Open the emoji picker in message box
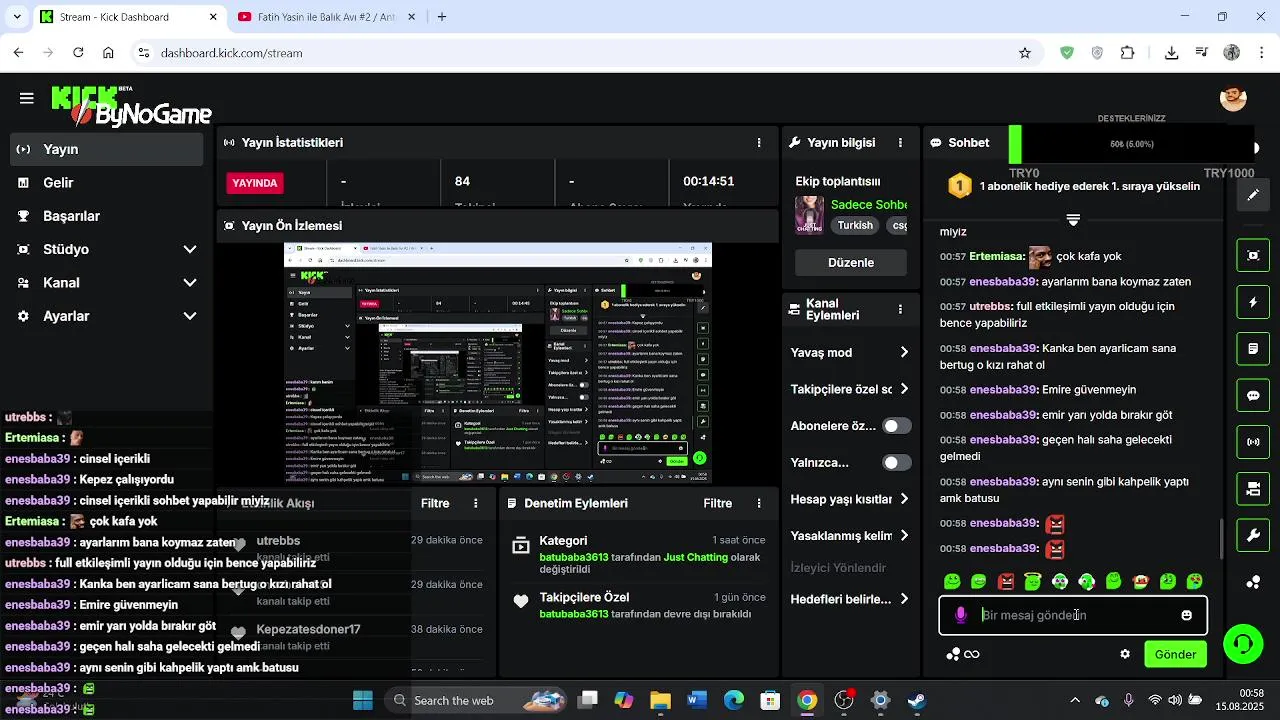The image size is (1280, 720). (1187, 616)
